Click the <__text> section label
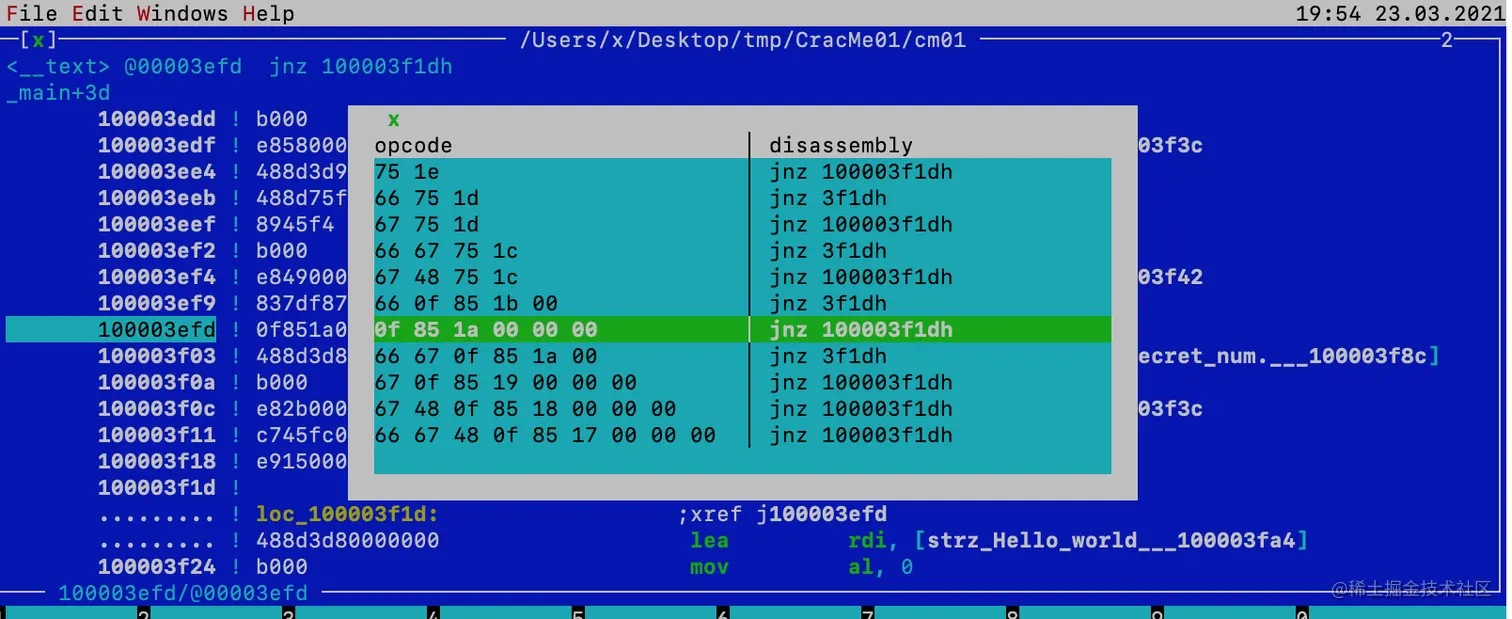 tap(58, 66)
